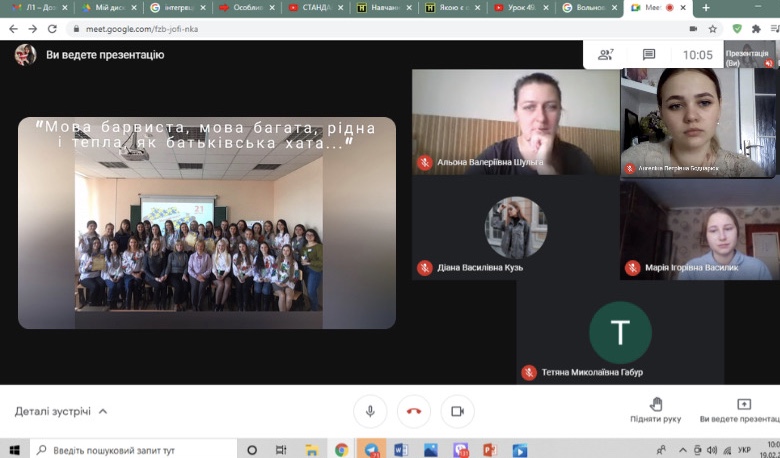The width and height of the screenshot is (780, 458).
Task: Switch to Chrome in taskbar
Action: (x=341, y=450)
